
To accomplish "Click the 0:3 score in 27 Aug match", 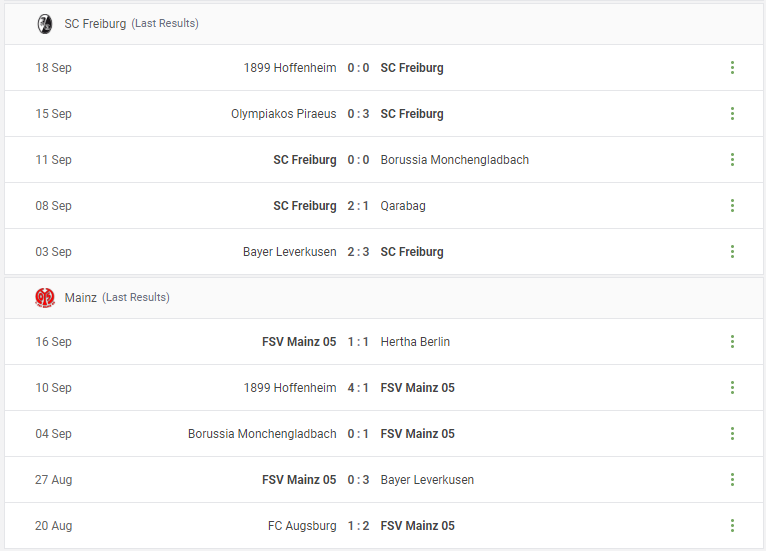I will click(x=358, y=480).
